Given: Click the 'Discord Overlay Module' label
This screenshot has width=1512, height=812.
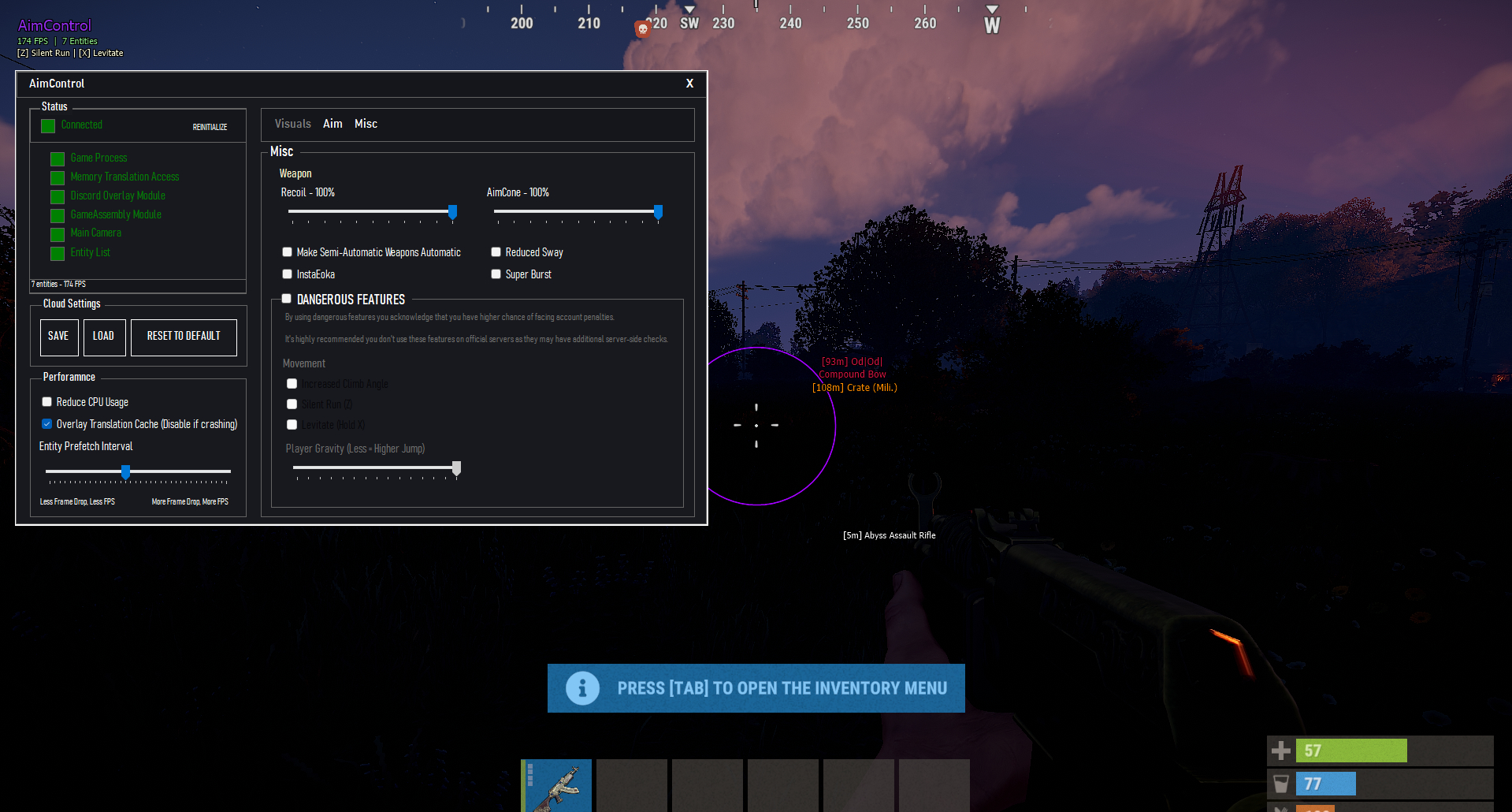Looking at the screenshot, I should pyautogui.click(x=117, y=196).
